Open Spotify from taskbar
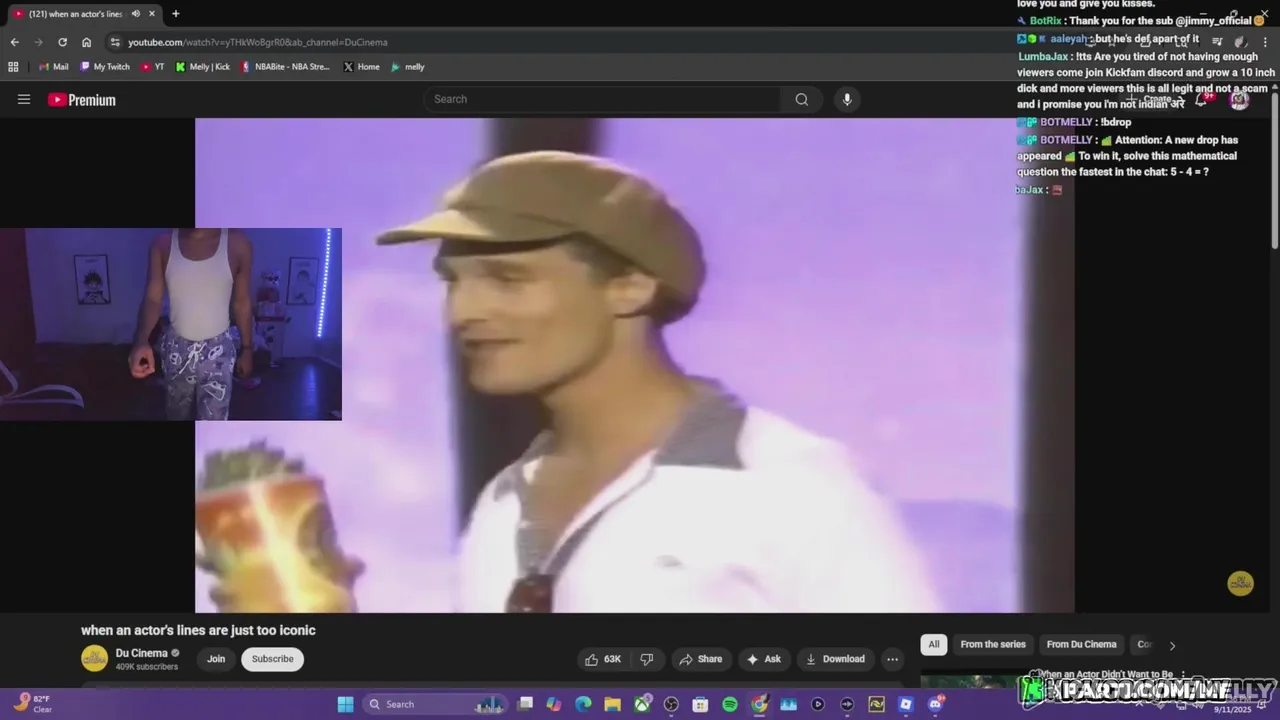The height and width of the screenshot is (720, 1280). click(x=730, y=704)
